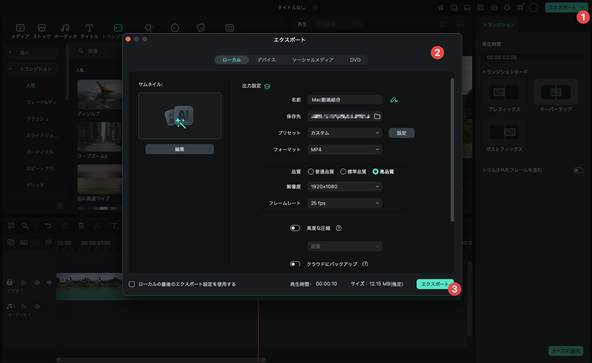Select the highlighted Transitions icon in main toolbar
Screen dimensions: 592x363
pos(118,28)
